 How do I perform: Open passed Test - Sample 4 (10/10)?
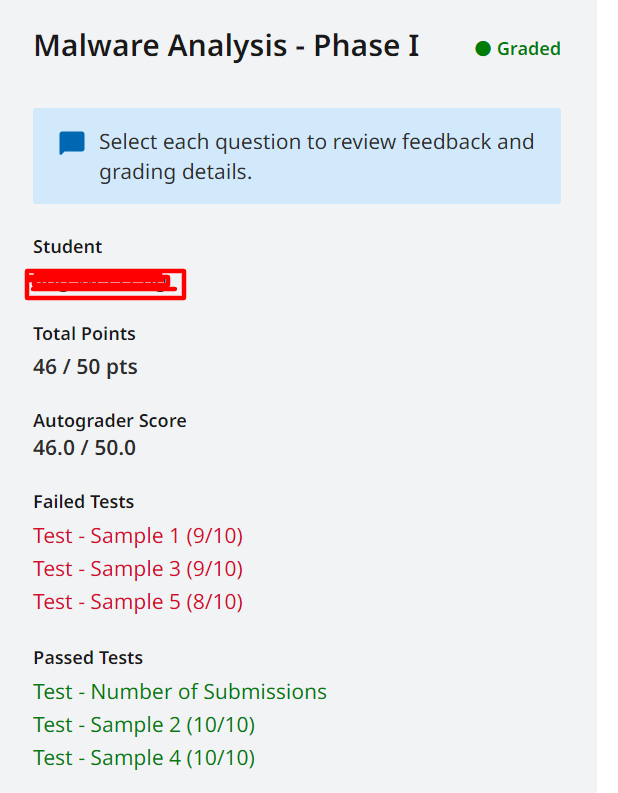pos(144,758)
